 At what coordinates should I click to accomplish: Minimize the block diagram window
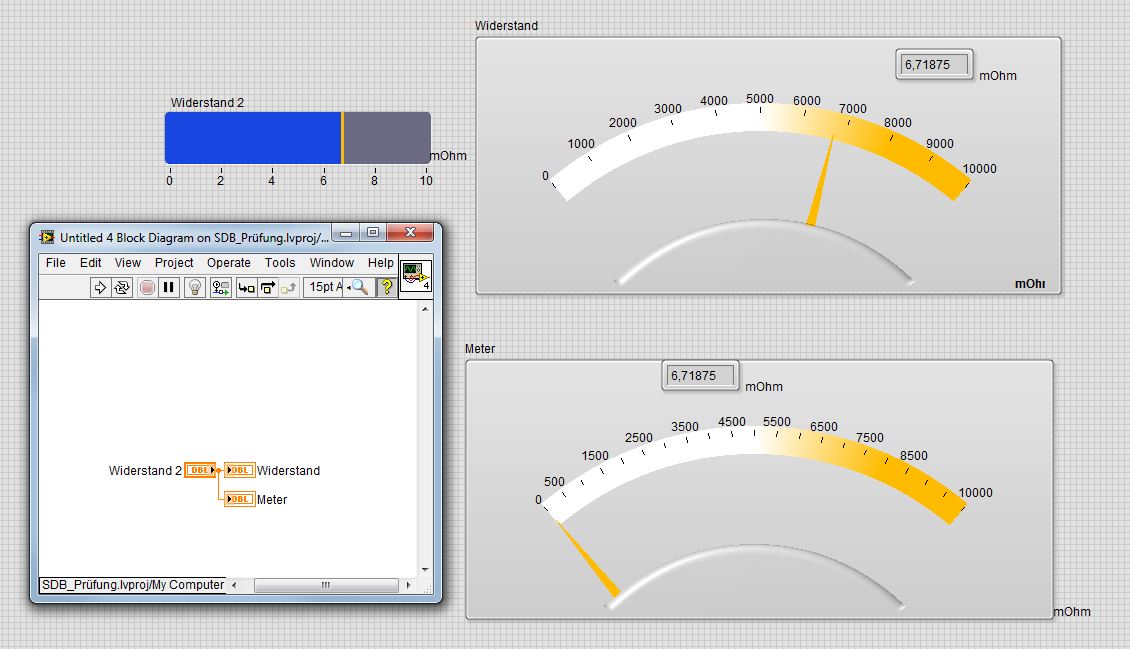click(347, 233)
